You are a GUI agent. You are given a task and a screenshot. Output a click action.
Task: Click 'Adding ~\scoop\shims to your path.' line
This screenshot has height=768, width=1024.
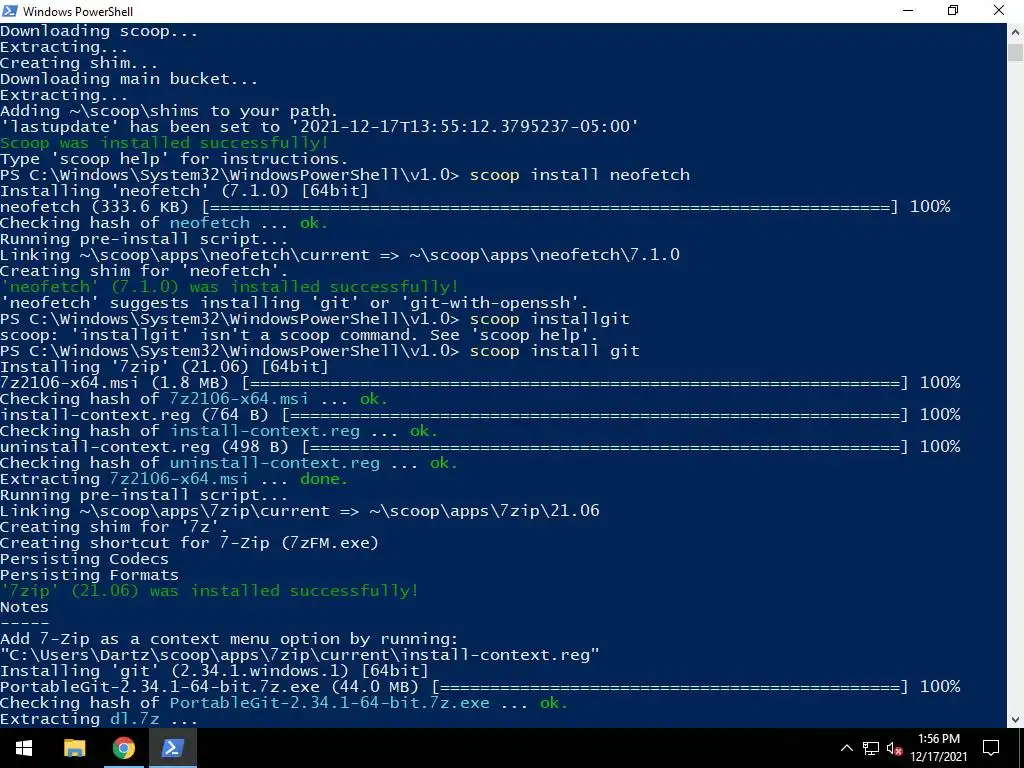[x=169, y=111]
